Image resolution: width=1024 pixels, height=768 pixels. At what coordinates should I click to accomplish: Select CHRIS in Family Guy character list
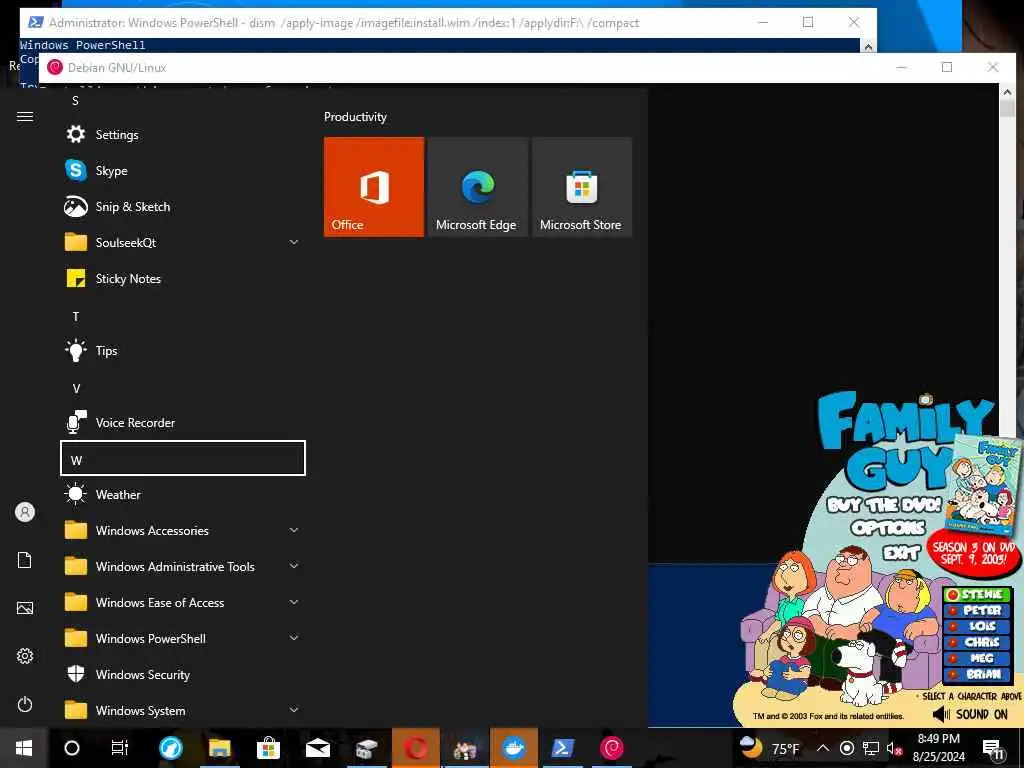(978, 642)
